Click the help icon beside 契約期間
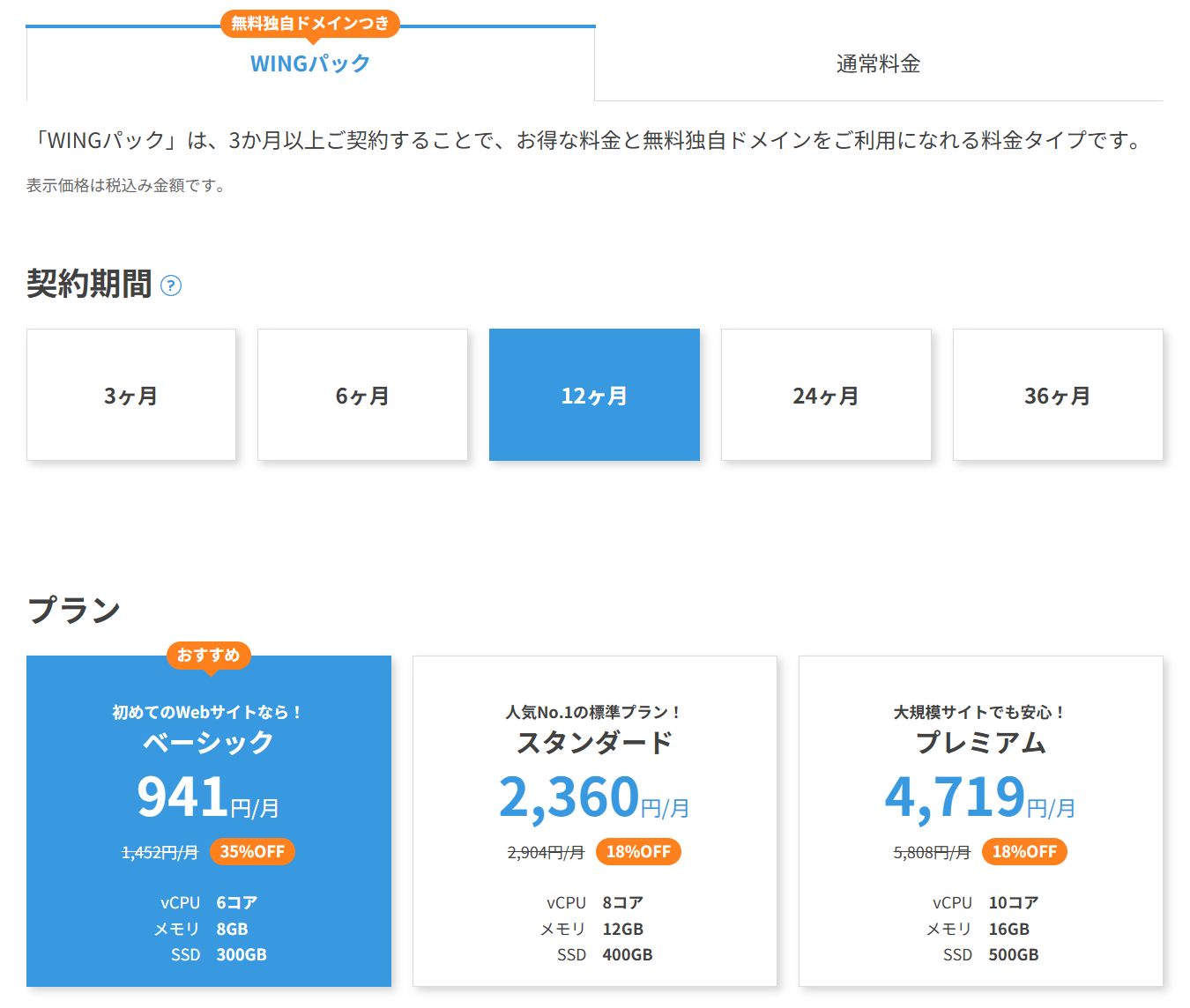This screenshot has width=1190, height=1008. coord(171,285)
